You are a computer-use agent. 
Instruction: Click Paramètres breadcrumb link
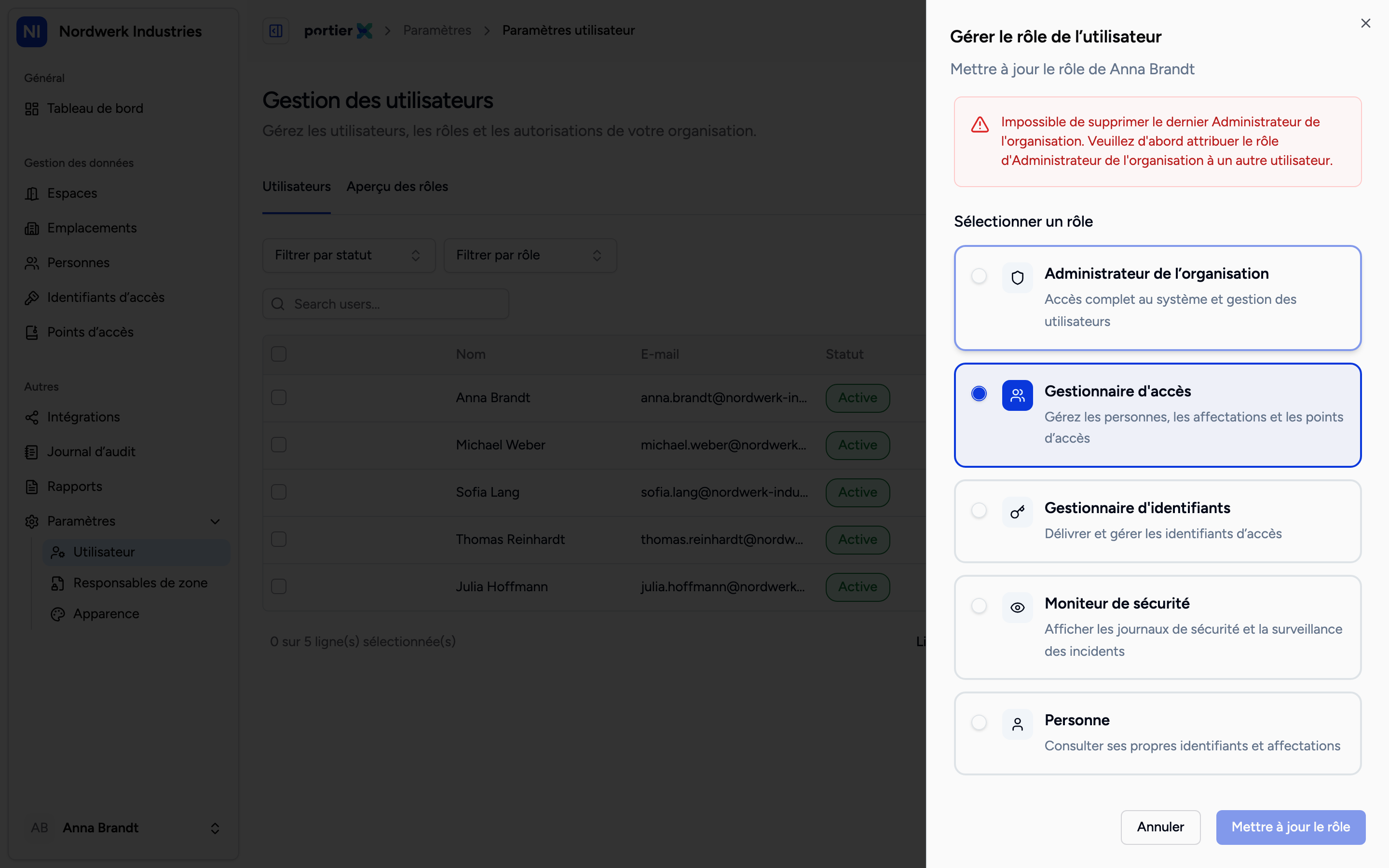tap(437, 30)
